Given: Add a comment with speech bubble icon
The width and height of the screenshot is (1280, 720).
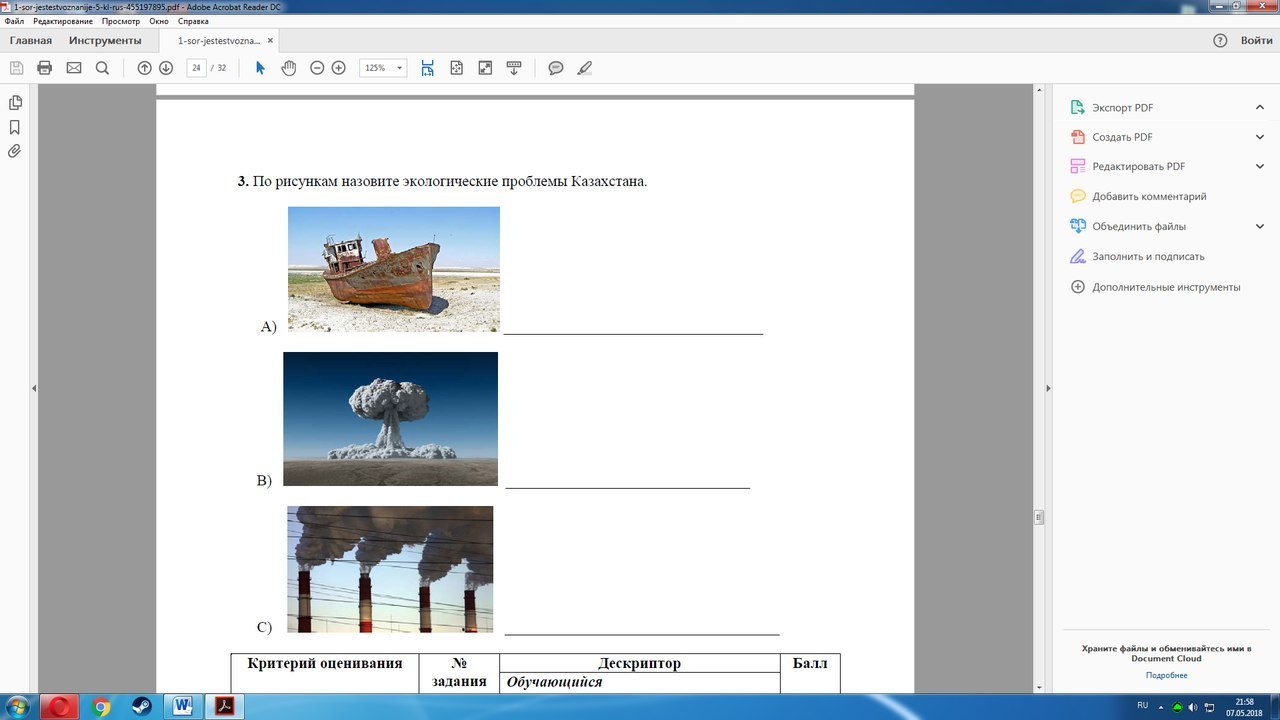Looking at the screenshot, I should point(556,68).
